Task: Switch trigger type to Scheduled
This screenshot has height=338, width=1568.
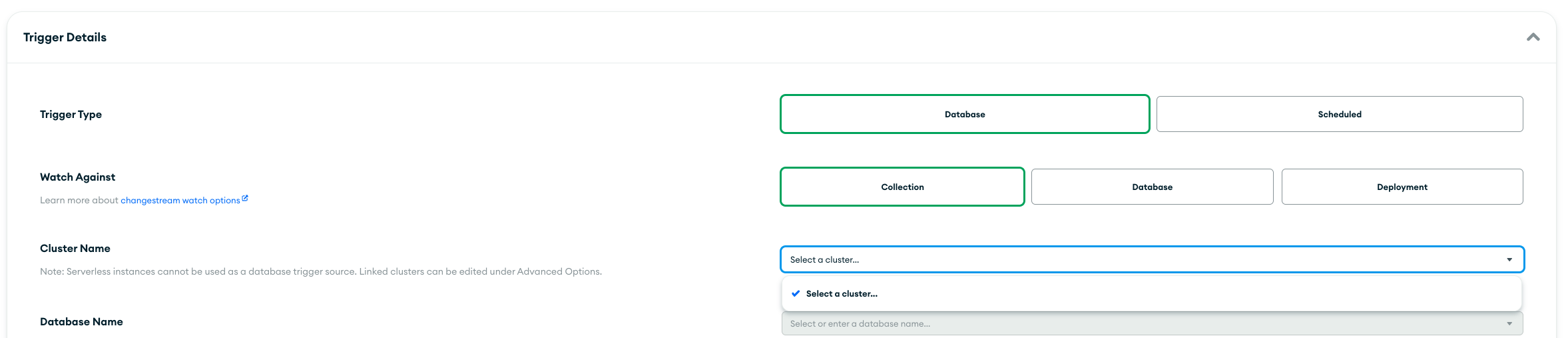Action: [x=1339, y=114]
